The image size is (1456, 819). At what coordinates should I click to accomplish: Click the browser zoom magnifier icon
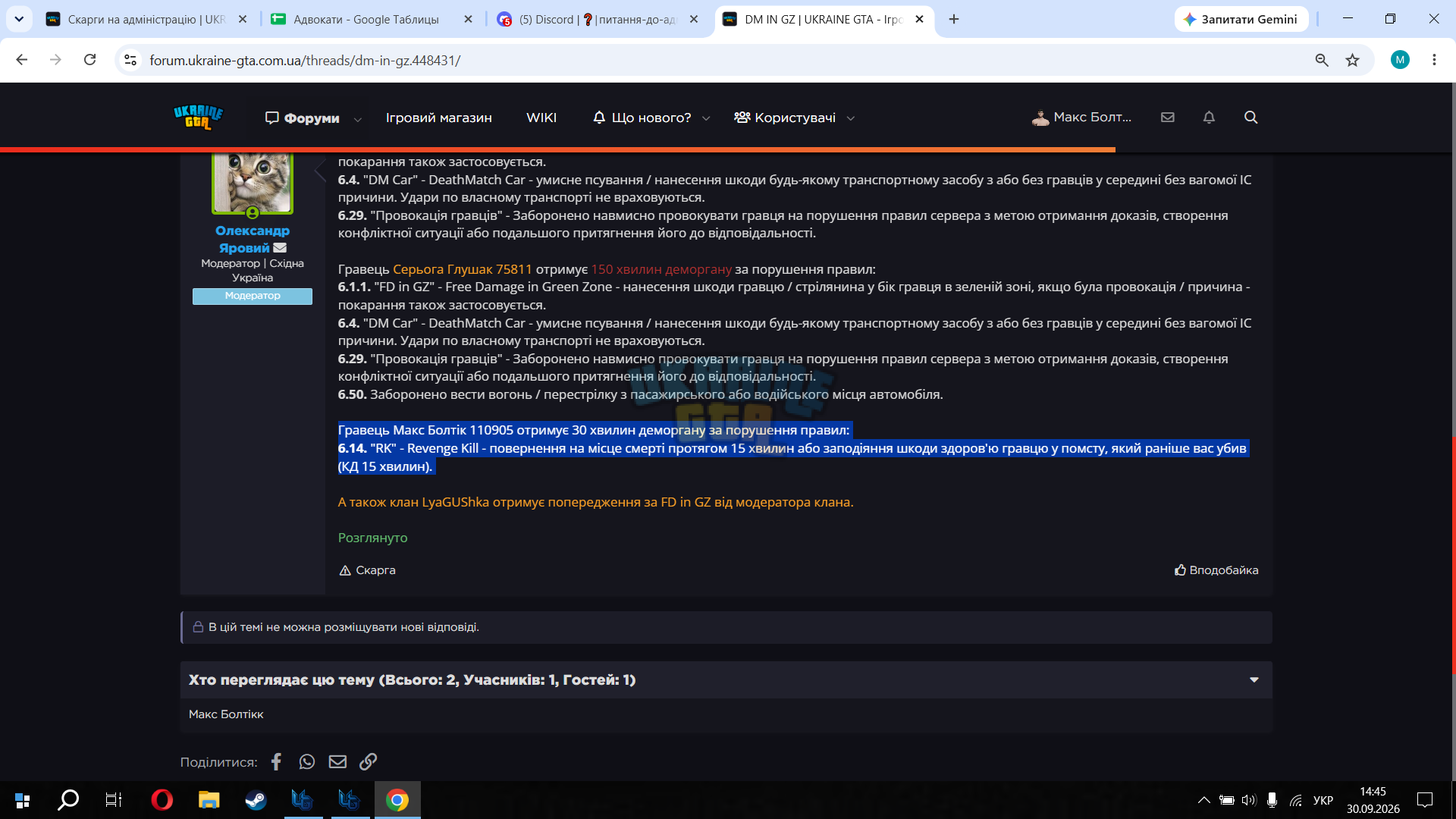click(1322, 60)
